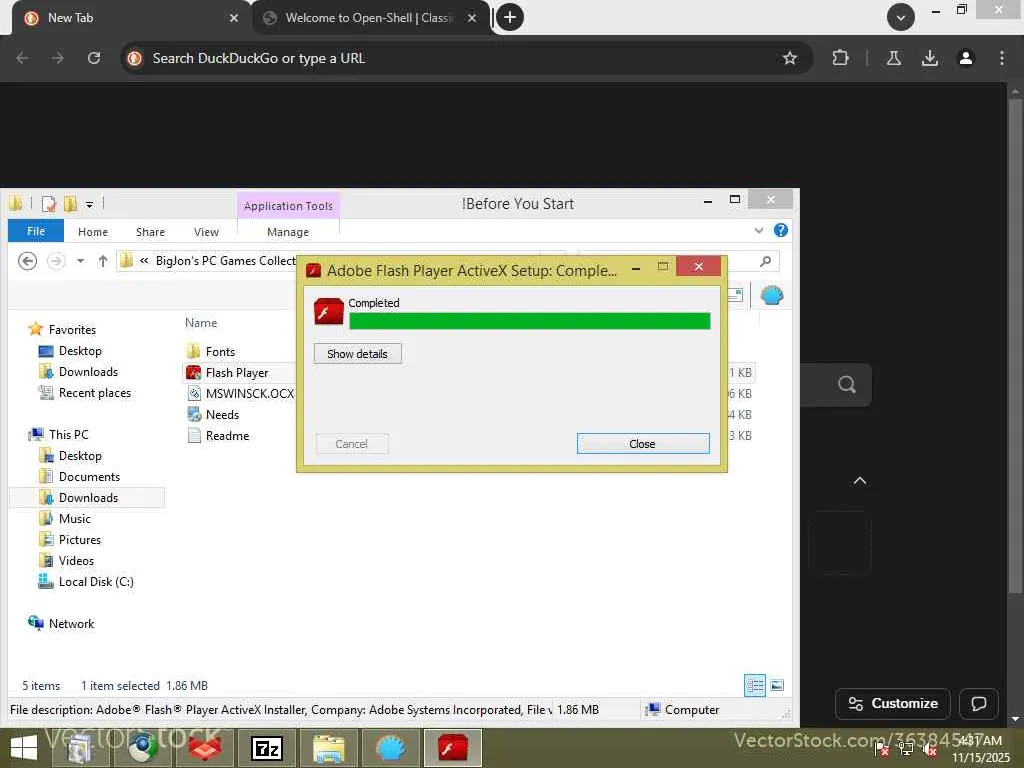Select Downloads under Favorites

(x=88, y=372)
